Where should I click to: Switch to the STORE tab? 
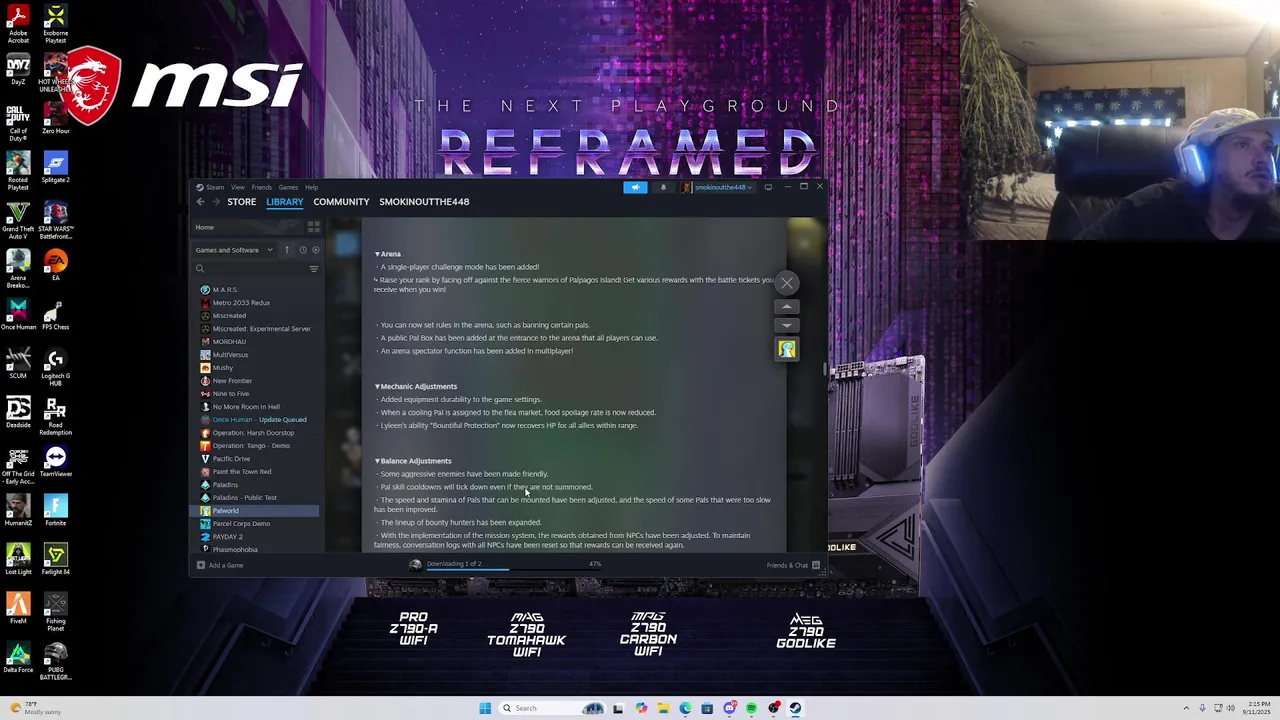pyautogui.click(x=241, y=202)
